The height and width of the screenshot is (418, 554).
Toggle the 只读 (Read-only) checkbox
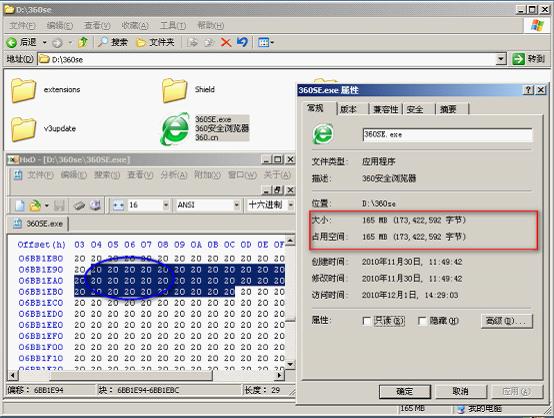coord(367,321)
